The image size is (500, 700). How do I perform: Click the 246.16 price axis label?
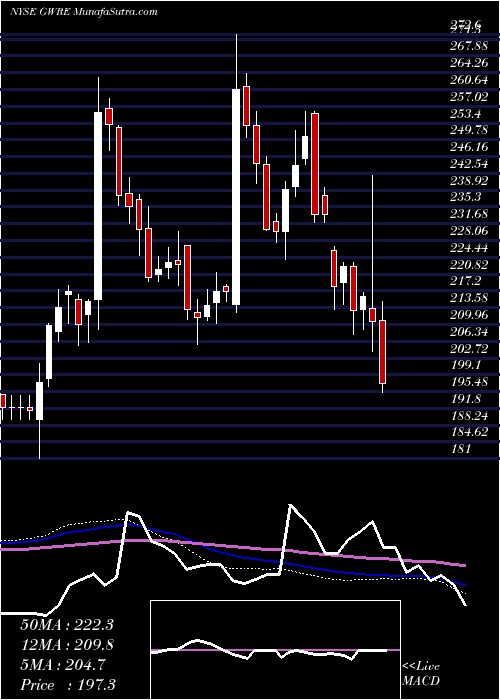pos(471,147)
